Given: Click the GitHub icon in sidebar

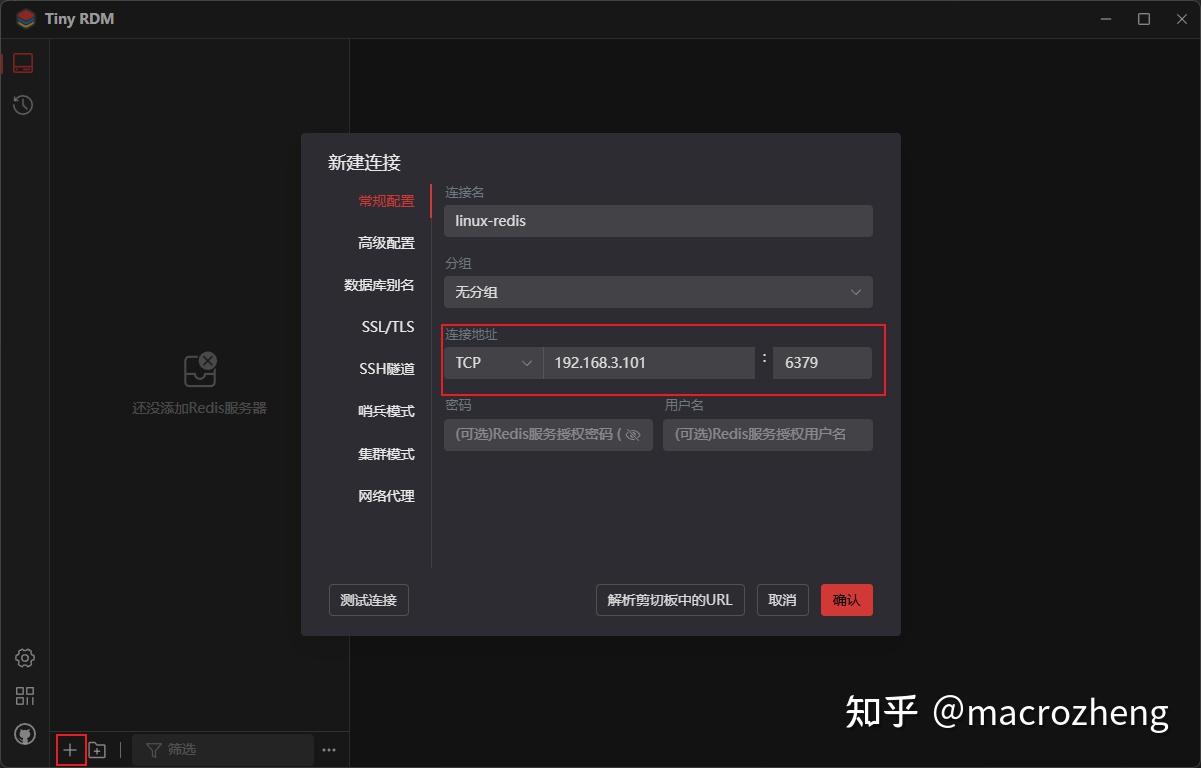Looking at the screenshot, I should point(24,733).
